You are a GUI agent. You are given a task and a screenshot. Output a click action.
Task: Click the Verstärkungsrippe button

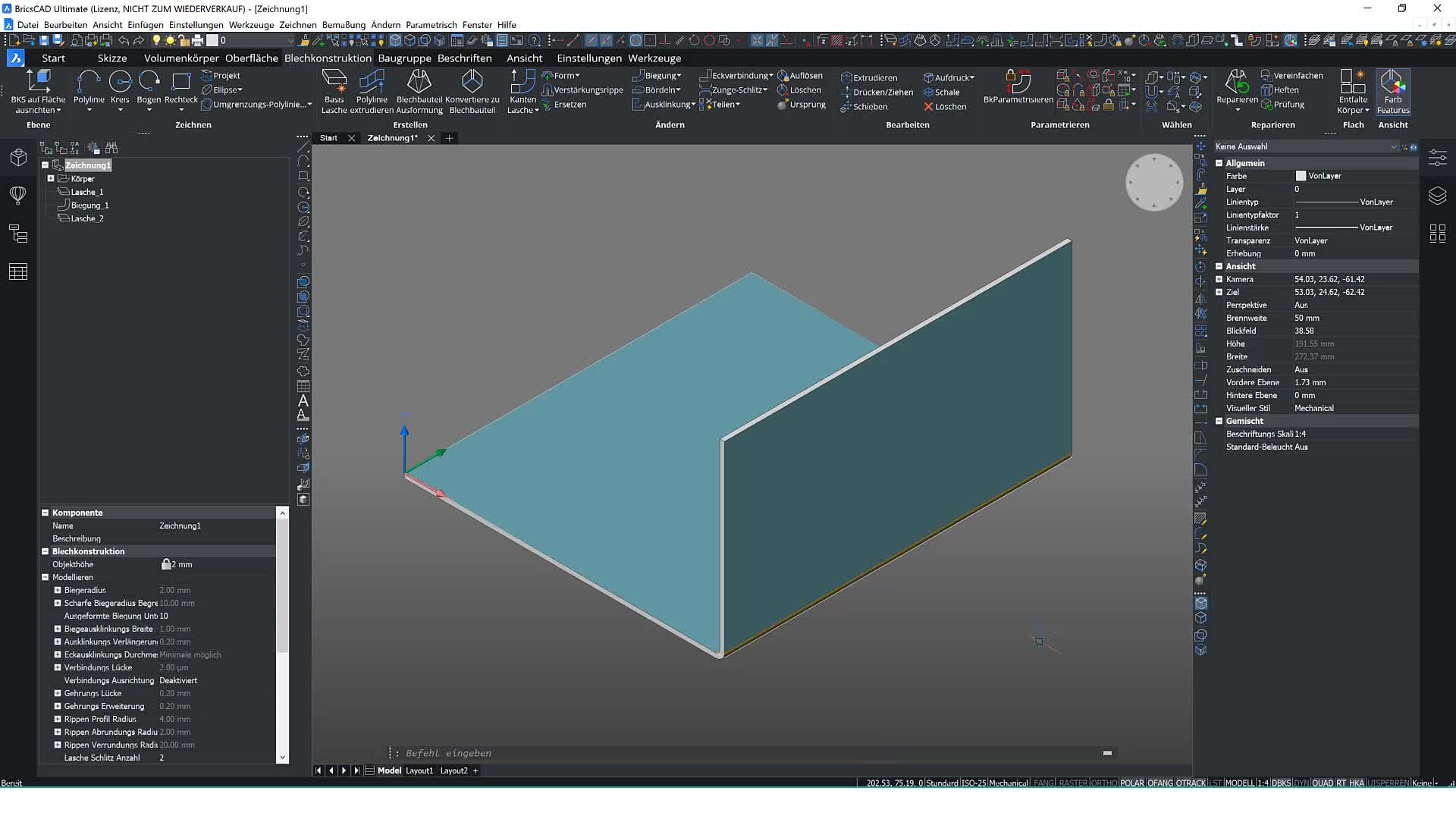coord(582,90)
